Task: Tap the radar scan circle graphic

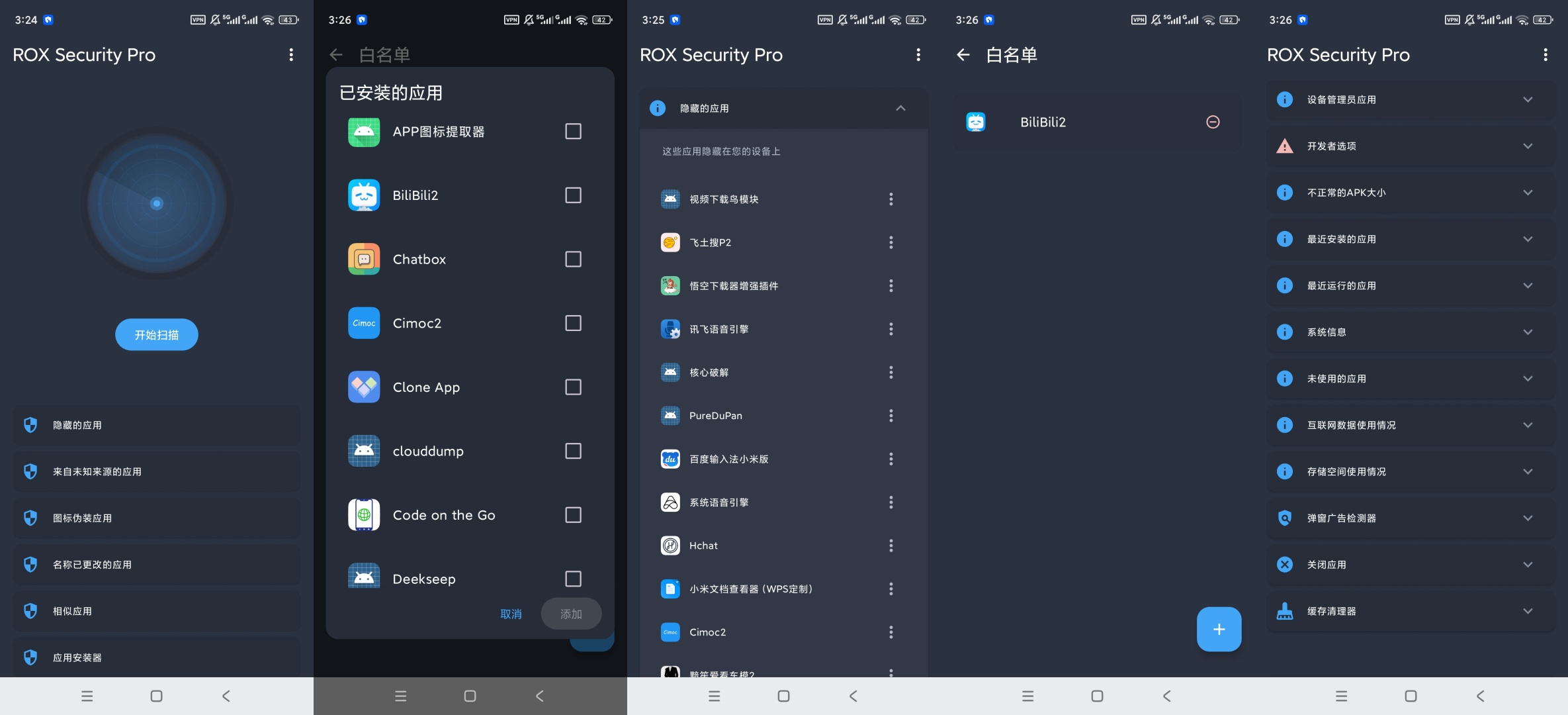Action: click(x=157, y=203)
